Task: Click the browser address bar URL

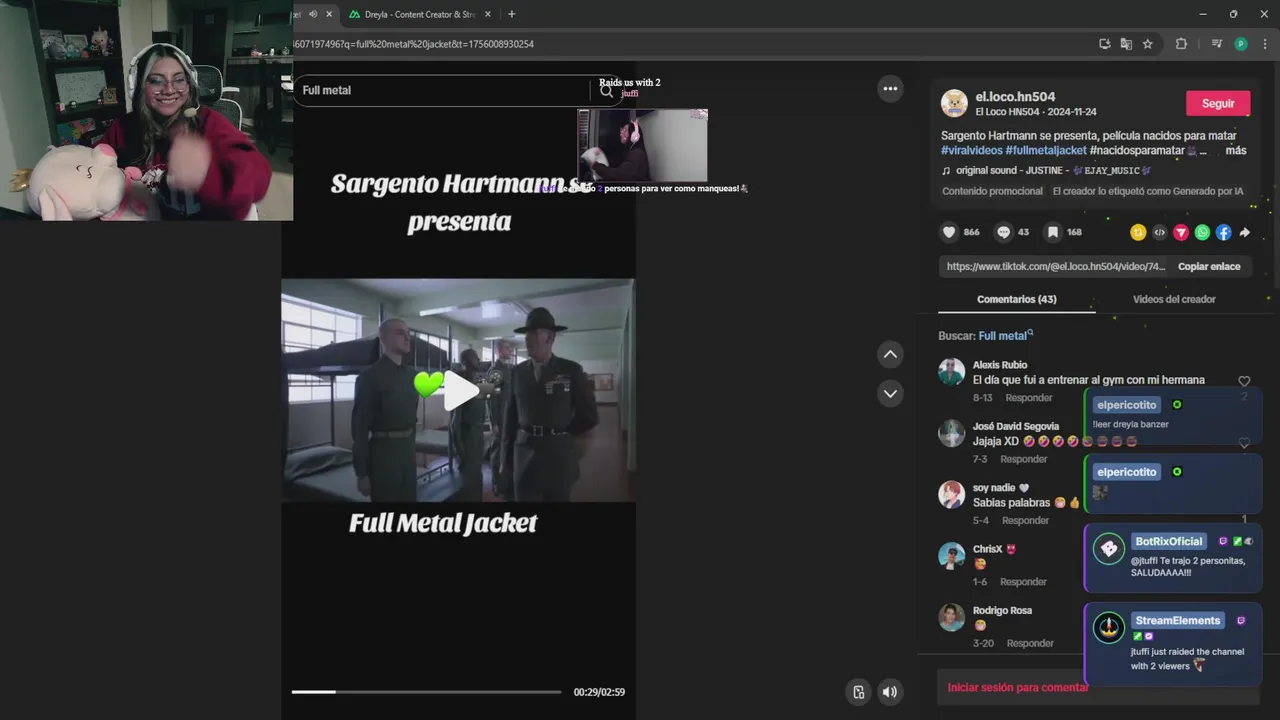Action: pyautogui.click(x=414, y=44)
